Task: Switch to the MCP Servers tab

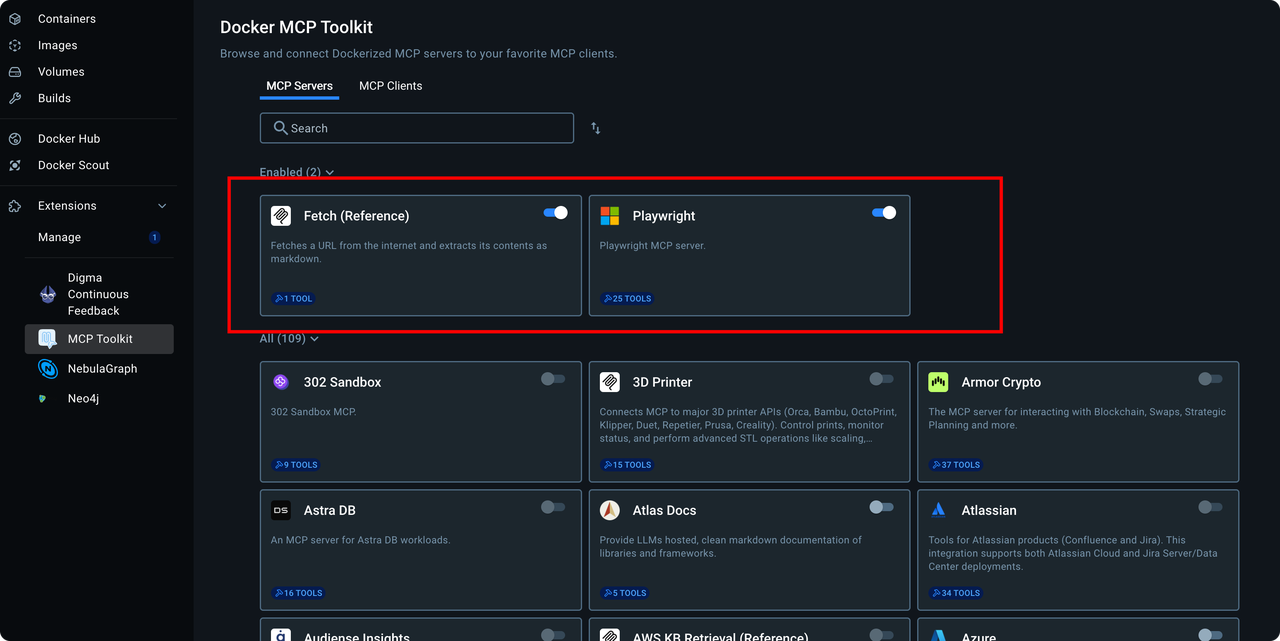Action: [x=300, y=86]
